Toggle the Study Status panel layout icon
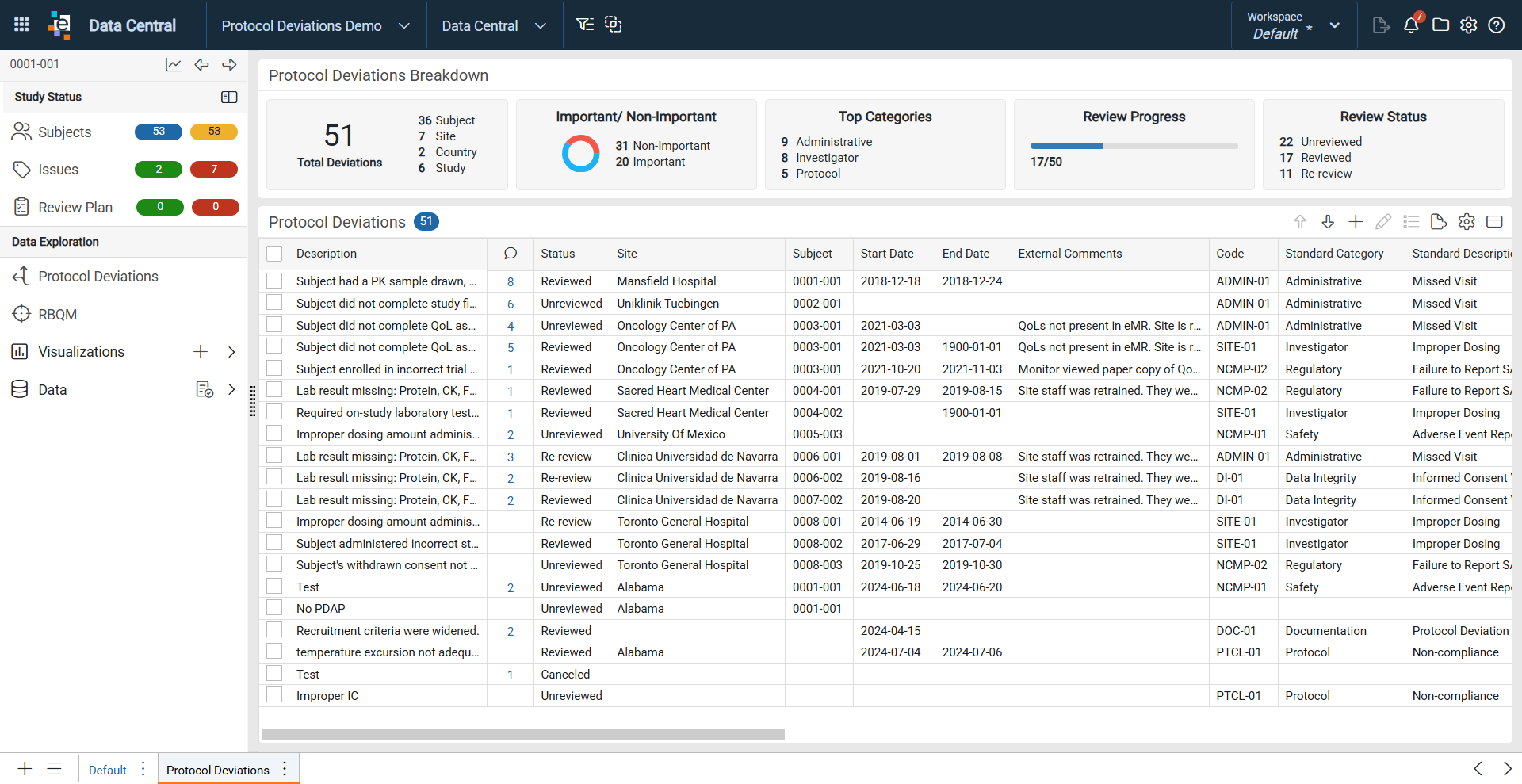This screenshot has width=1522, height=784. tap(229, 97)
